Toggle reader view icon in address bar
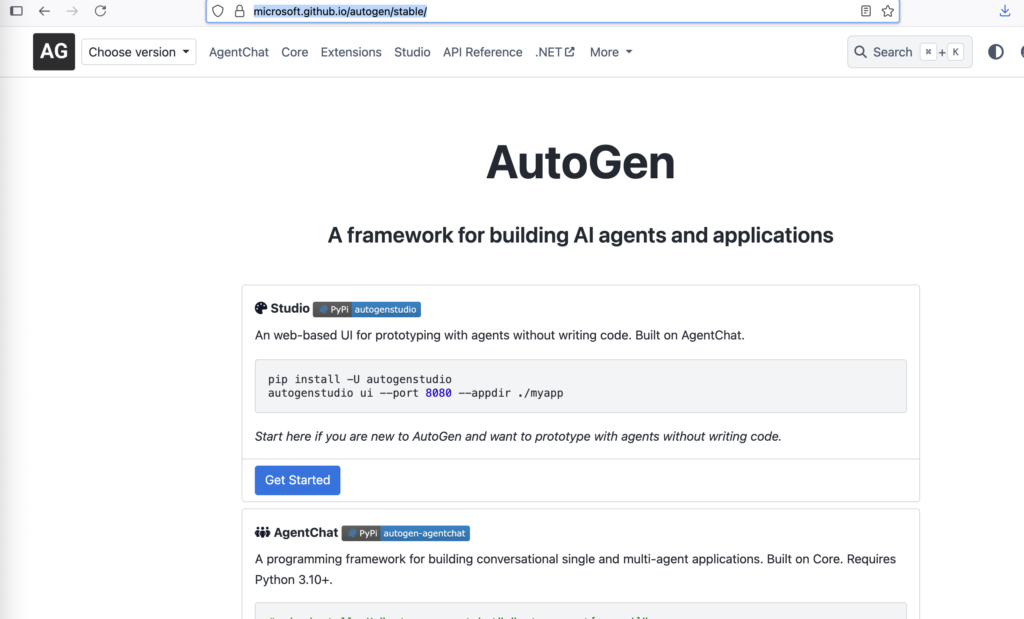The width and height of the screenshot is (1024, 619). point(866,11)
